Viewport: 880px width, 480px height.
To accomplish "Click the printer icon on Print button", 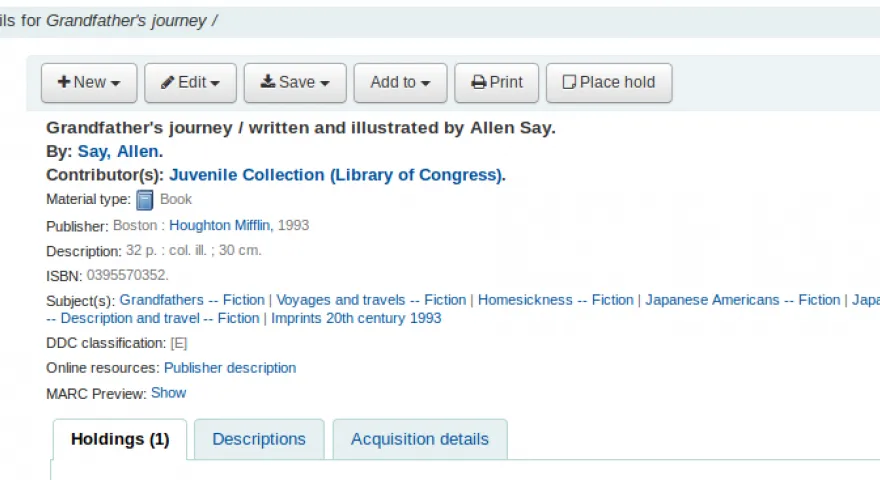I will point(479,83).
